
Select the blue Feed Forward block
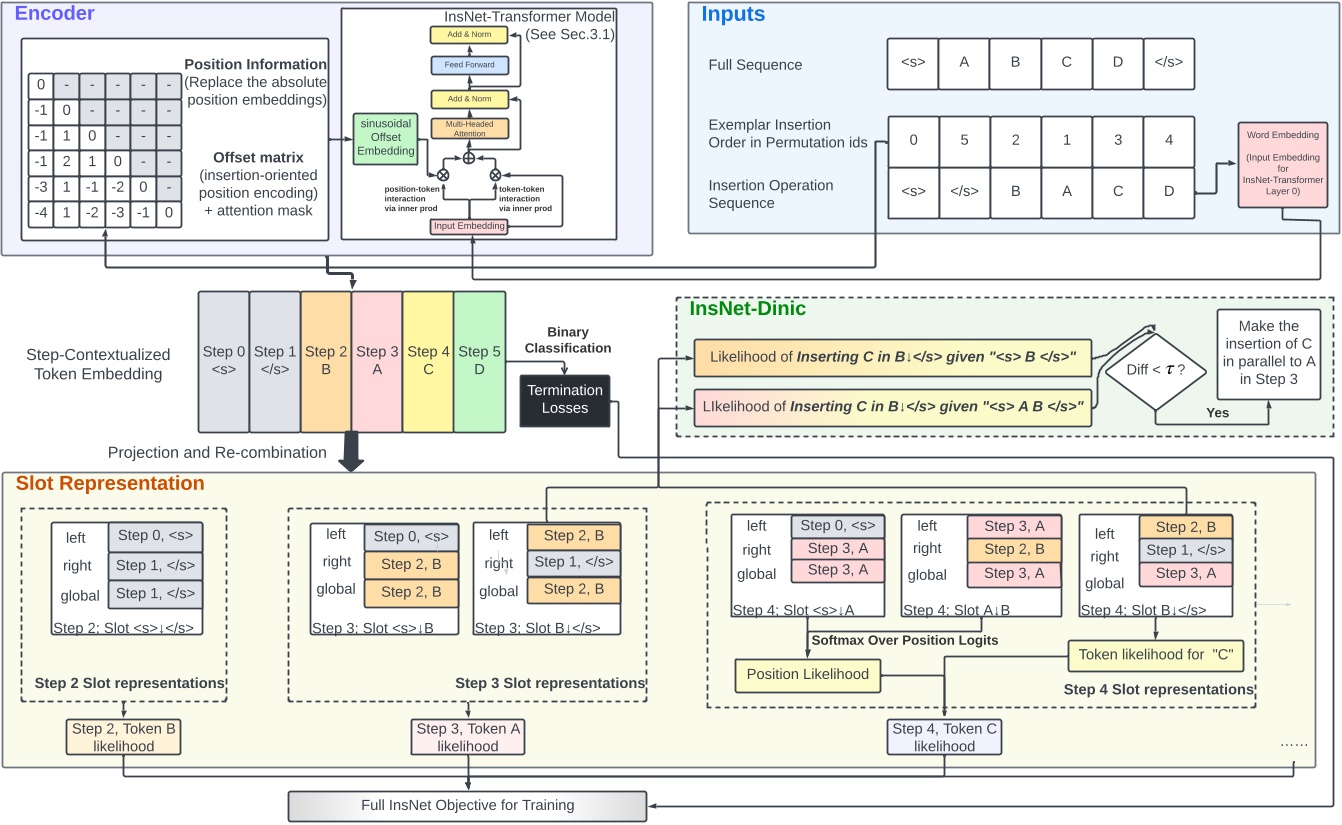coord(468,65)
